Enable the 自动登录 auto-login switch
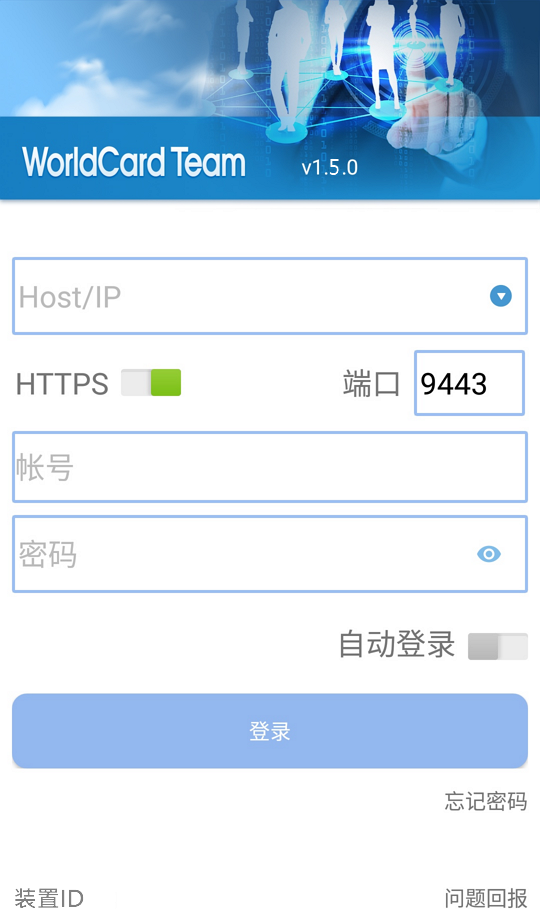 [498, 646]
